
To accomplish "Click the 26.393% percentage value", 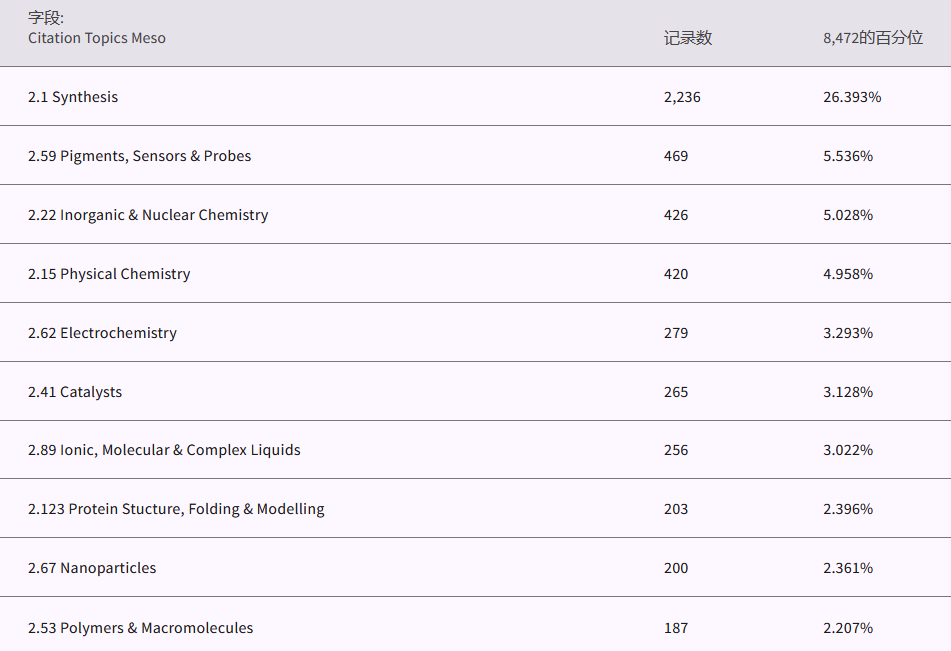I will point(852,97).
